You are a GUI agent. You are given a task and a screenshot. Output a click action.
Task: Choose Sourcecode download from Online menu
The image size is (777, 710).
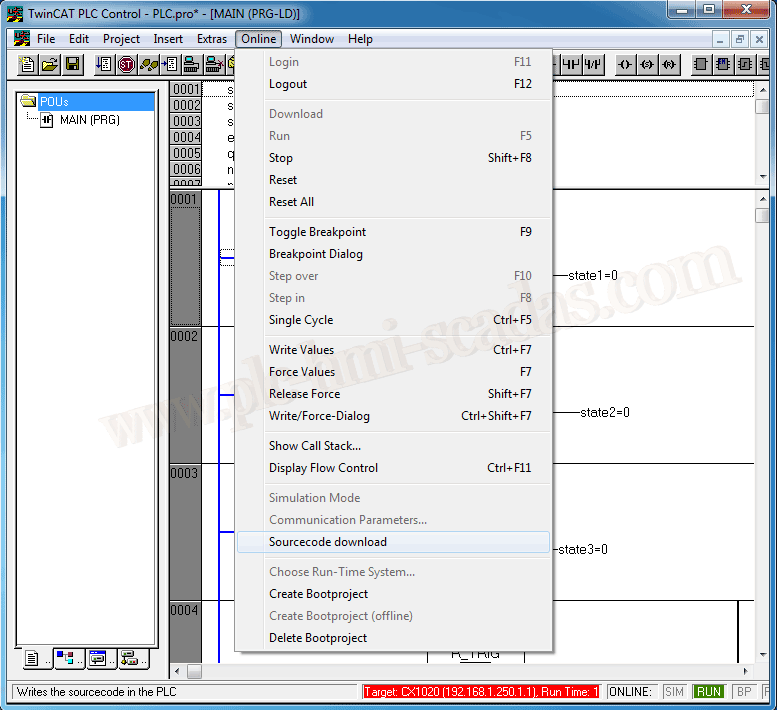[x=327, y=542]
